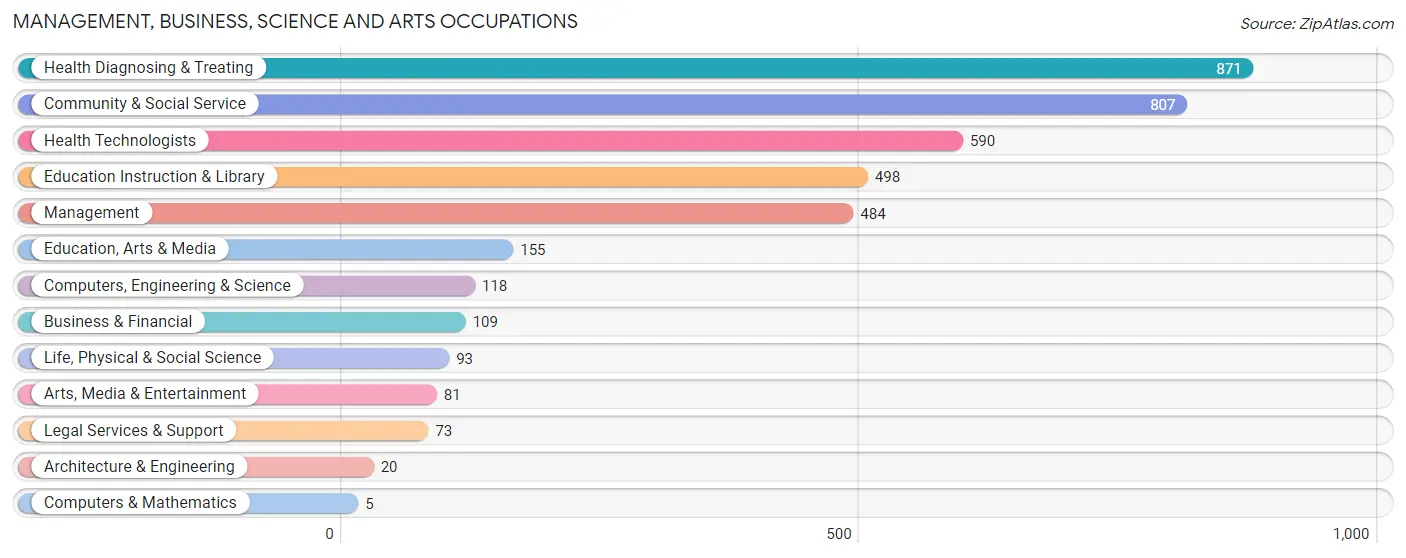
Task: Select the Arts, Media & Entertainment label
Action: [145, 394]
